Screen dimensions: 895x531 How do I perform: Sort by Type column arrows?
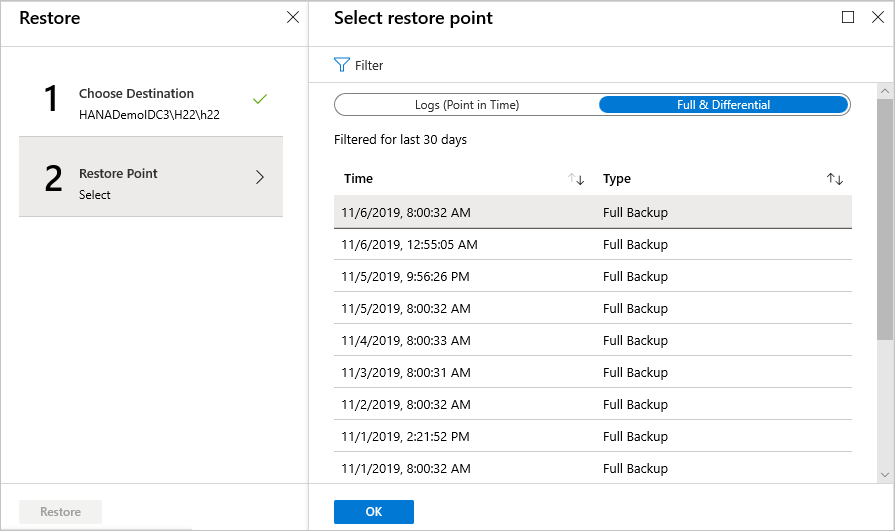click(835, 179)
